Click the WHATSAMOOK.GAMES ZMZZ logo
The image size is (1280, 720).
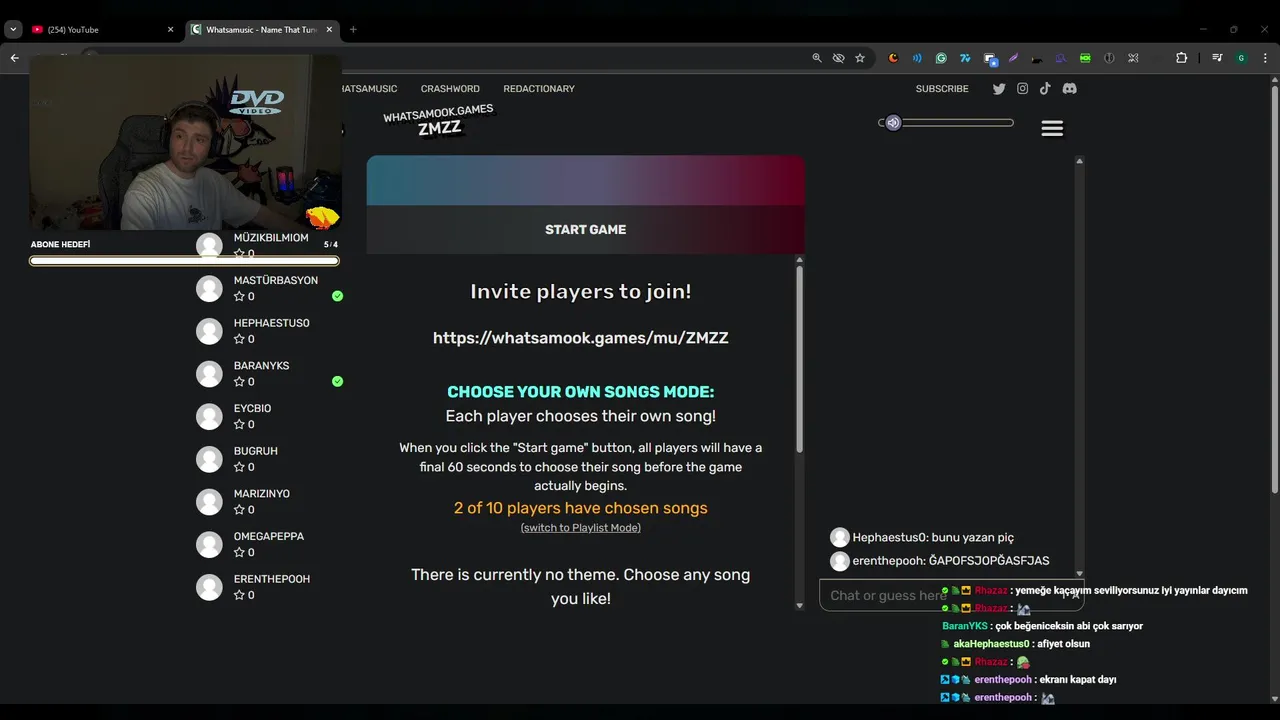coord(438,120)
